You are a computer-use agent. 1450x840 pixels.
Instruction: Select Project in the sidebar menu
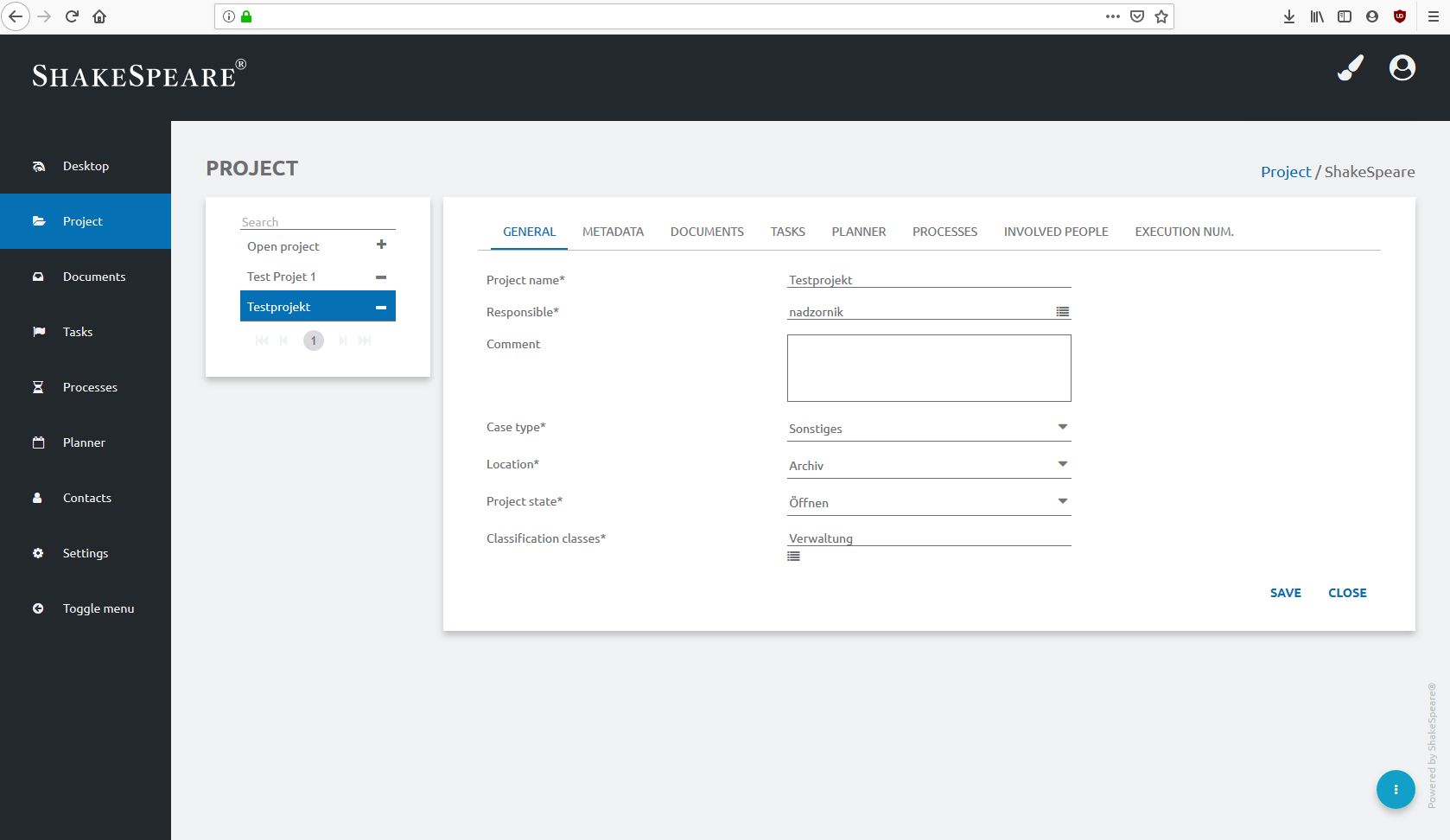click(86, 221)
